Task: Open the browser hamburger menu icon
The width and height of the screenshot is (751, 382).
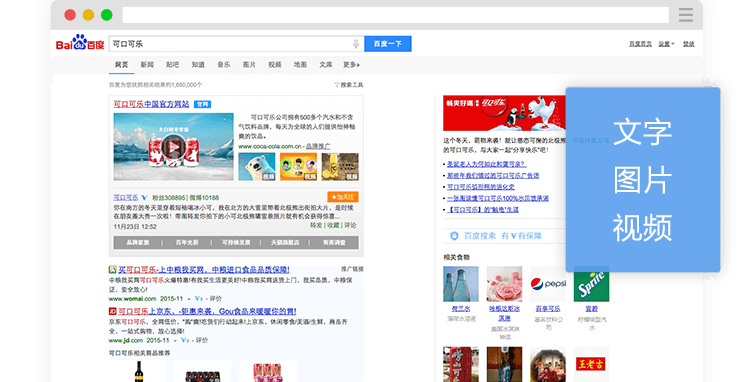Action: click(x=686, y=15)
